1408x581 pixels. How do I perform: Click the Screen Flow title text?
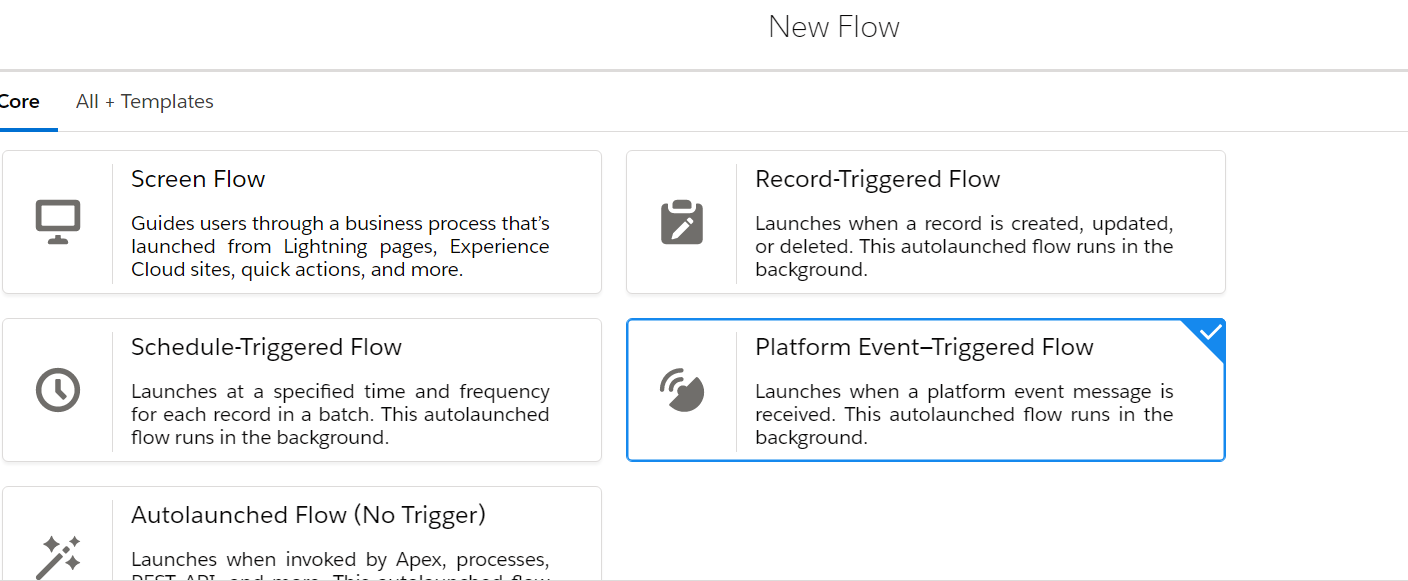pos(198,179)
